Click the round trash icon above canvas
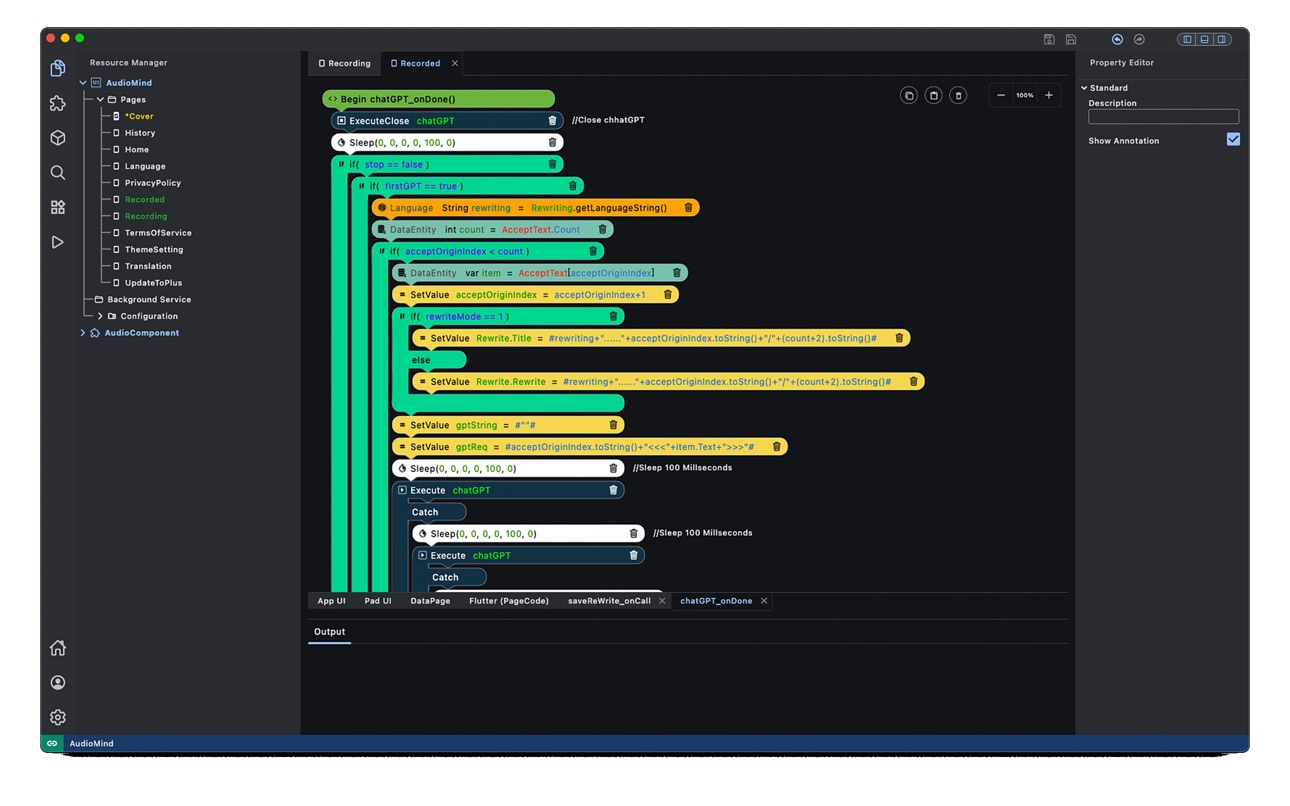Viewport: 1290px width, 806px height. (x=958, y=96)
